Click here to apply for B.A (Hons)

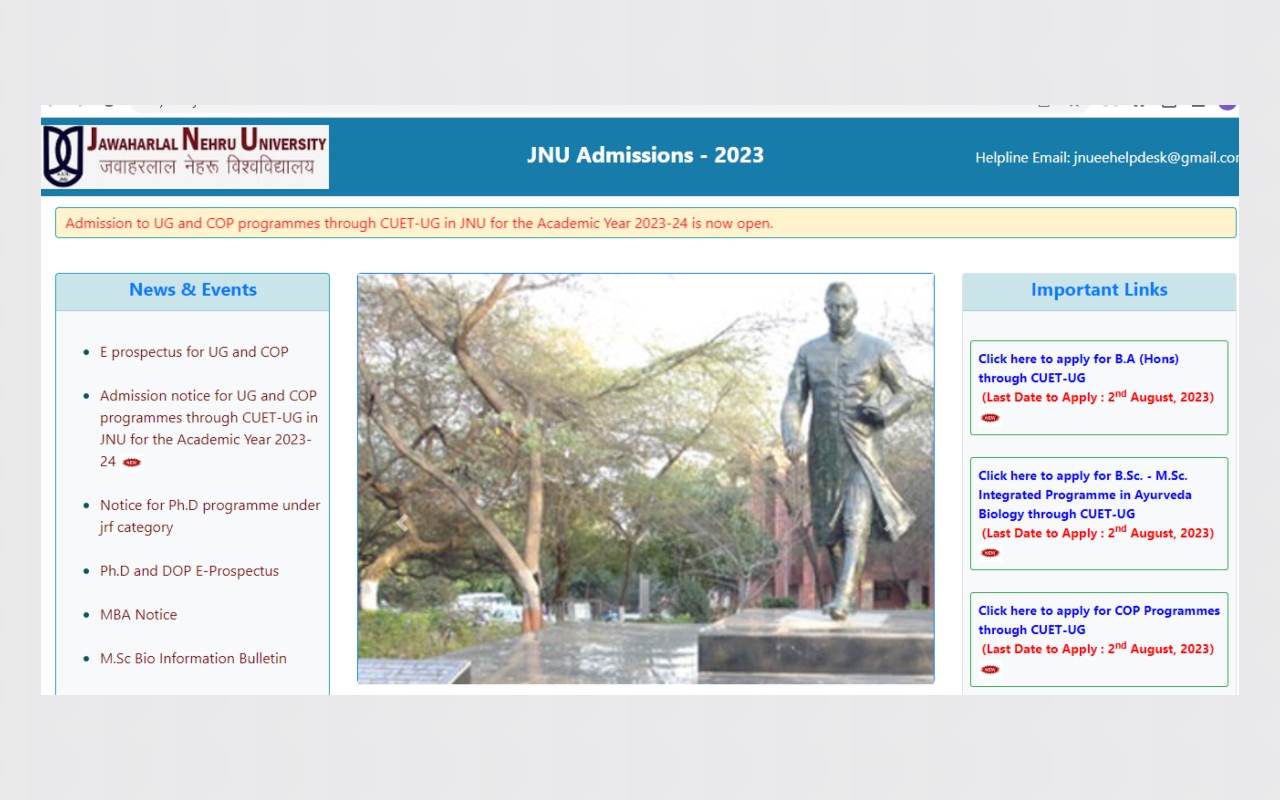tap(1078, 368)
